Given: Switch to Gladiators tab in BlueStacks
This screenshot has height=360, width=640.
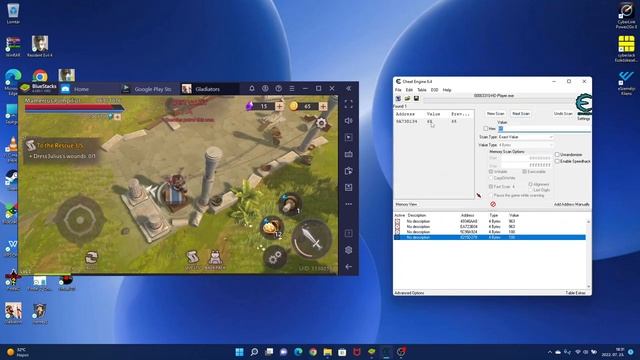Looking at the screenshot, I should coord(209,89).
